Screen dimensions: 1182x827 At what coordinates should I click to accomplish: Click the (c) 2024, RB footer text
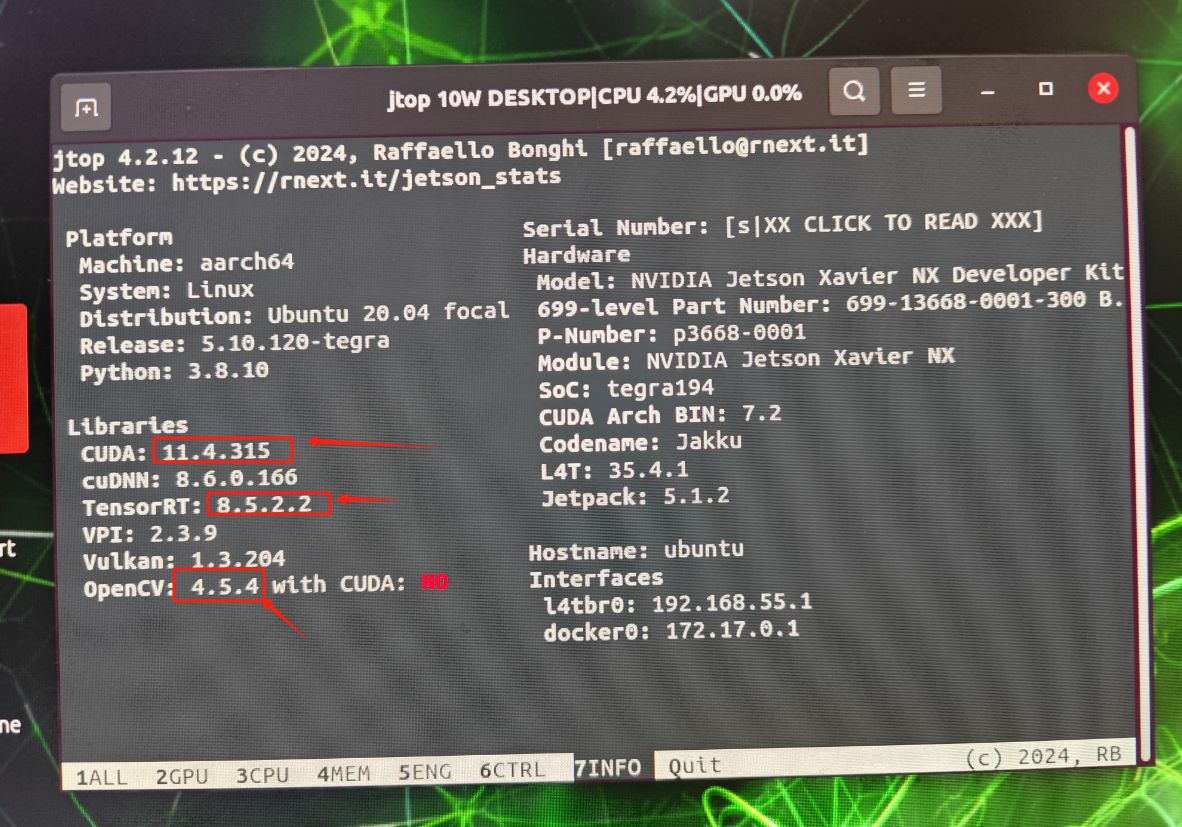[1043, 756]
